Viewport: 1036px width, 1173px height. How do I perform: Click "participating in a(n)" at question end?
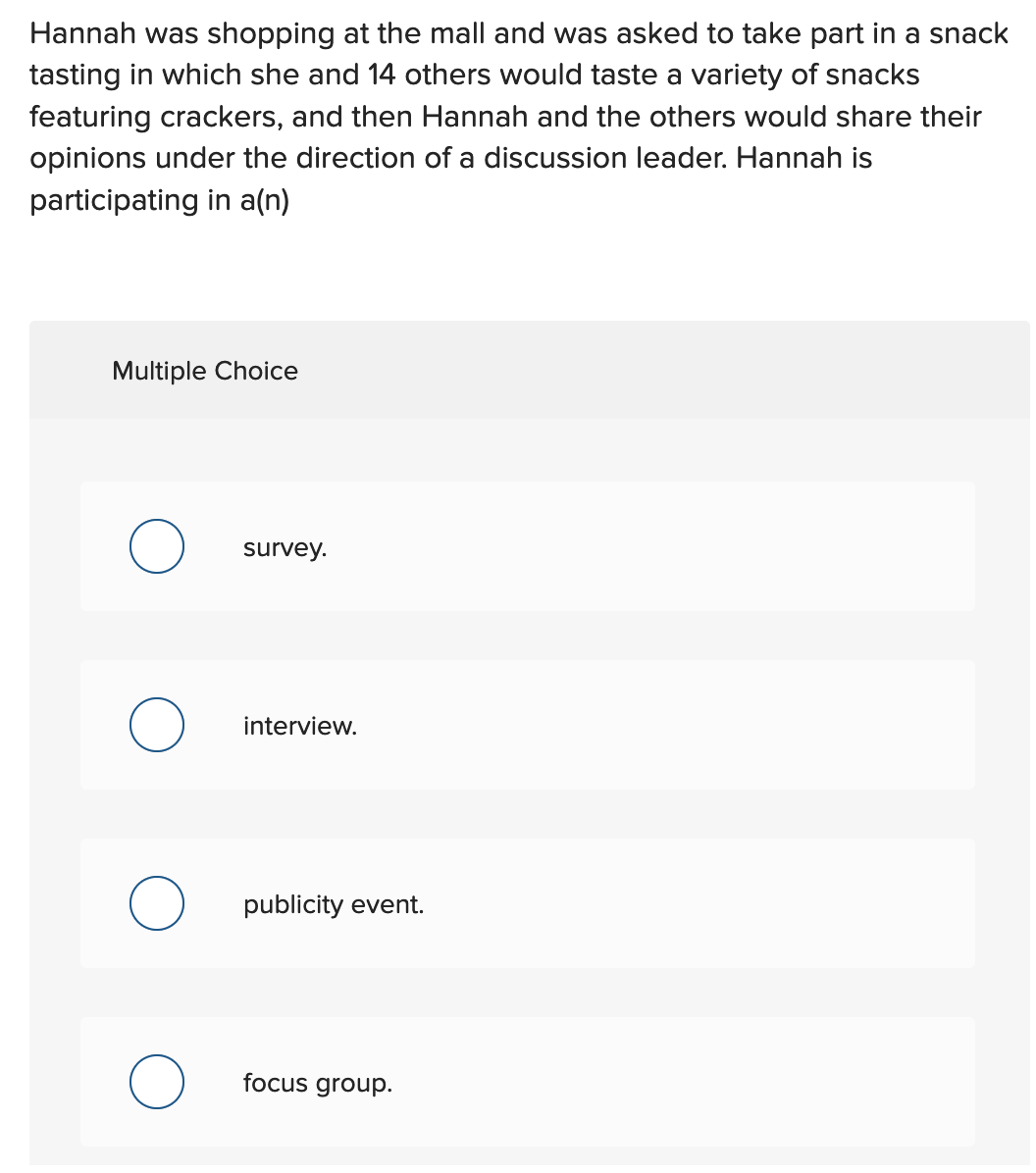pos(160,200)
